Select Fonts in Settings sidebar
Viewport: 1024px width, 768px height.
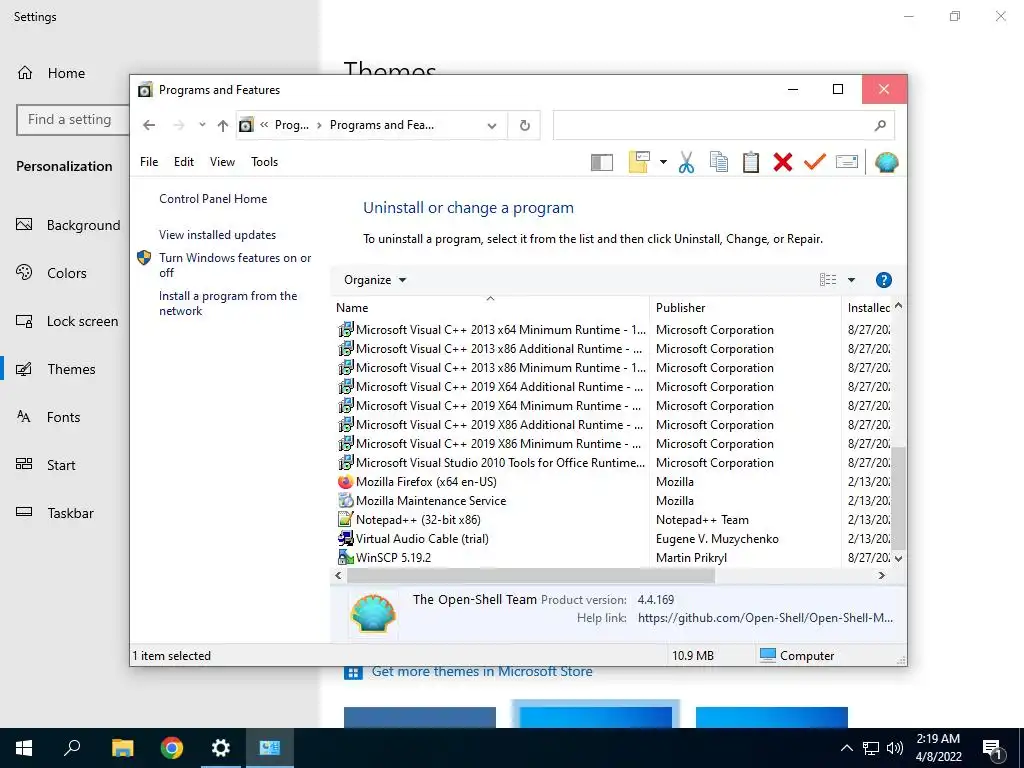[65, 417]
